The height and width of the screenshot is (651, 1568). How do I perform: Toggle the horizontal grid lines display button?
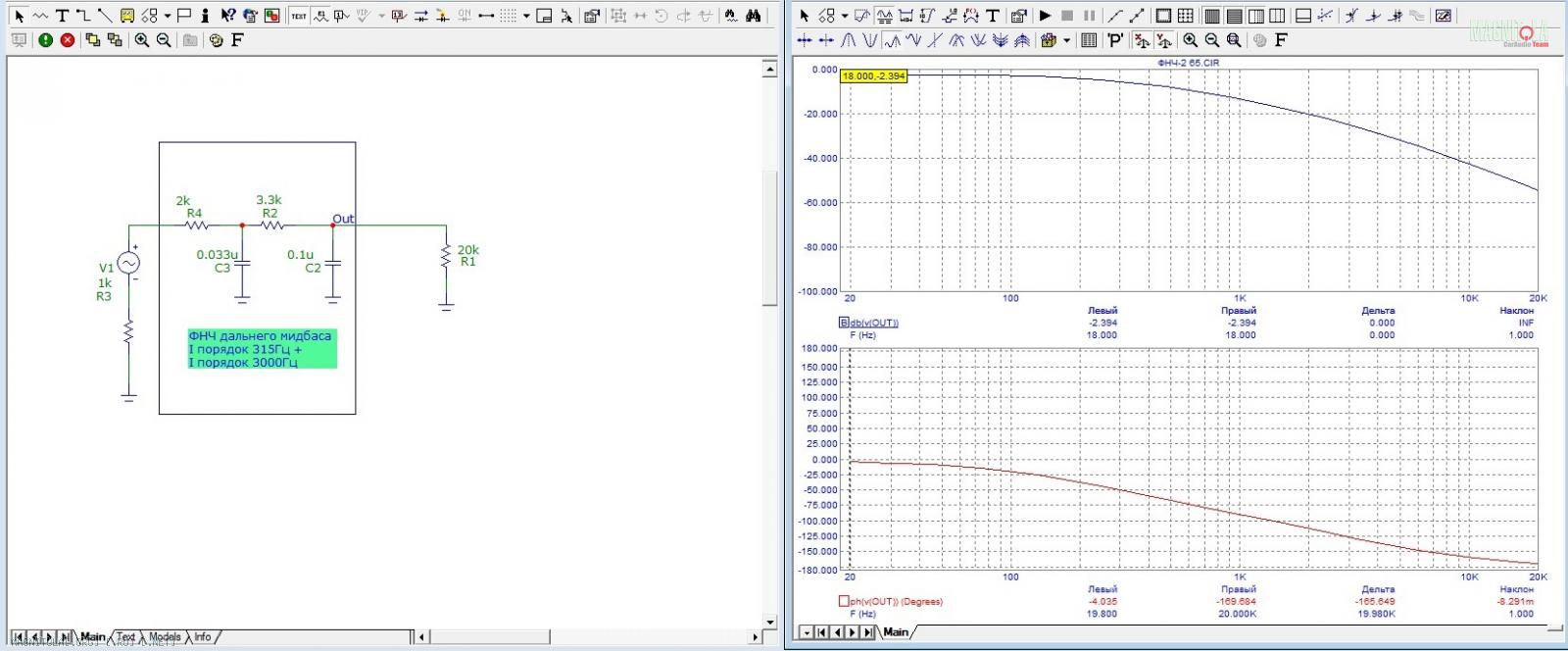[1234, 16]
